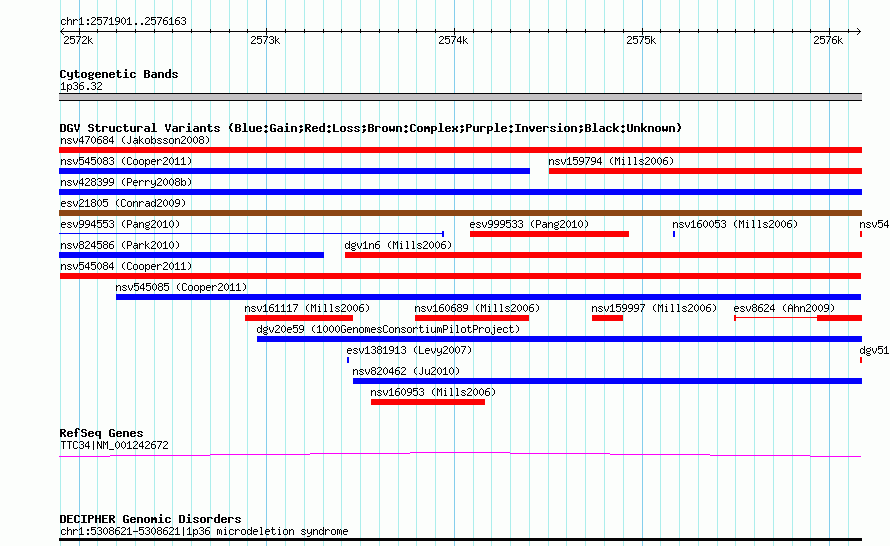Viewport: 890px width, 546px height.
Task: Click the nsv545085 (Cooper2011) blue bar
Action: click(x=489, y=297)
